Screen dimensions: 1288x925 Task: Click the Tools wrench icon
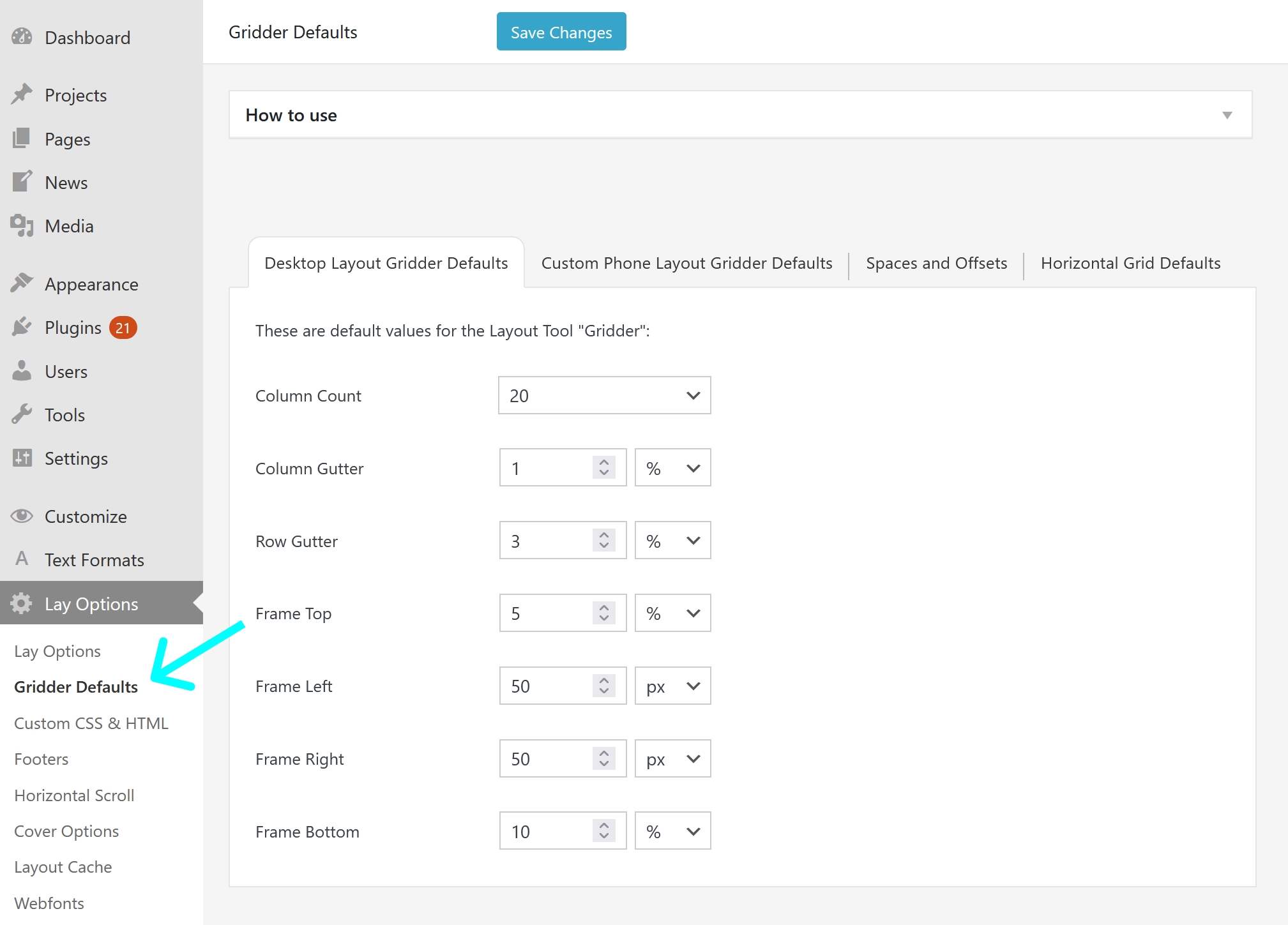pos(22,414)
